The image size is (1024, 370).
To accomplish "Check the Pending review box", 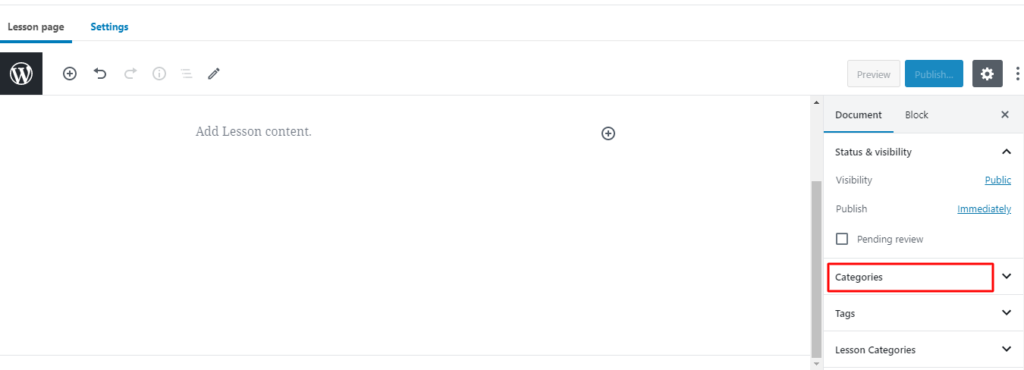I will [842, 239].
